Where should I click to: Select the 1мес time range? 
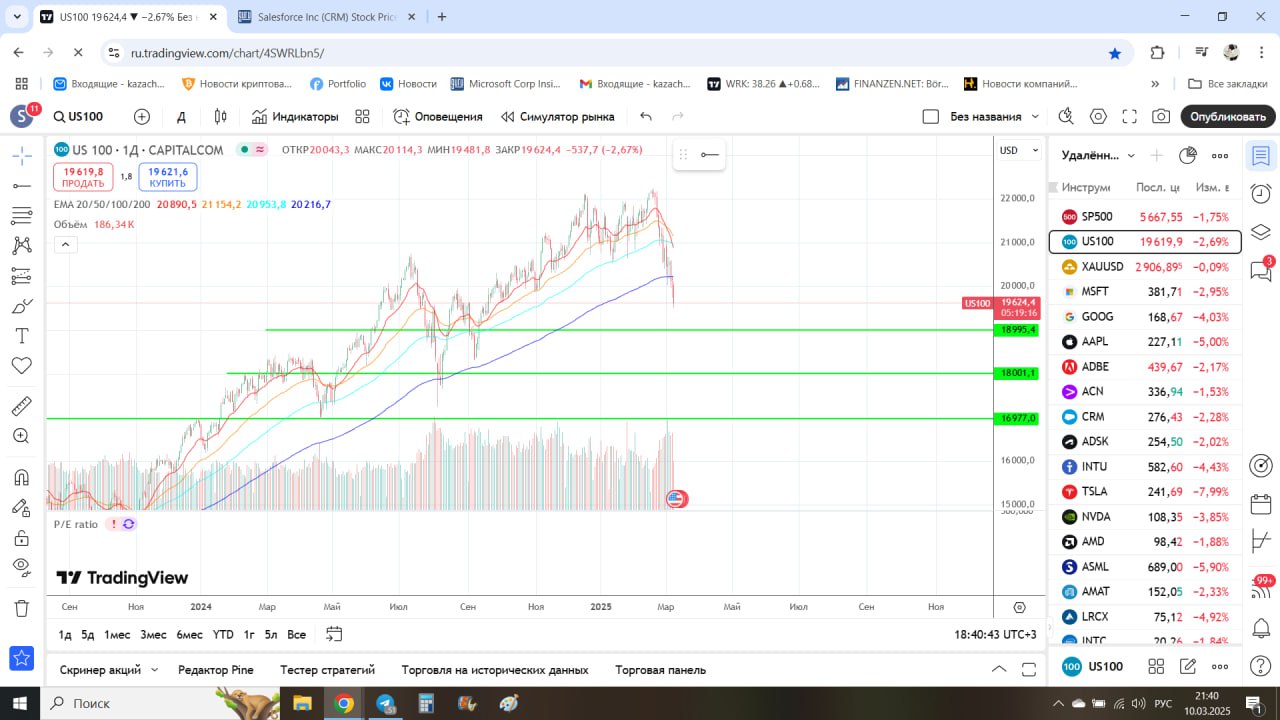pos(117,635)
